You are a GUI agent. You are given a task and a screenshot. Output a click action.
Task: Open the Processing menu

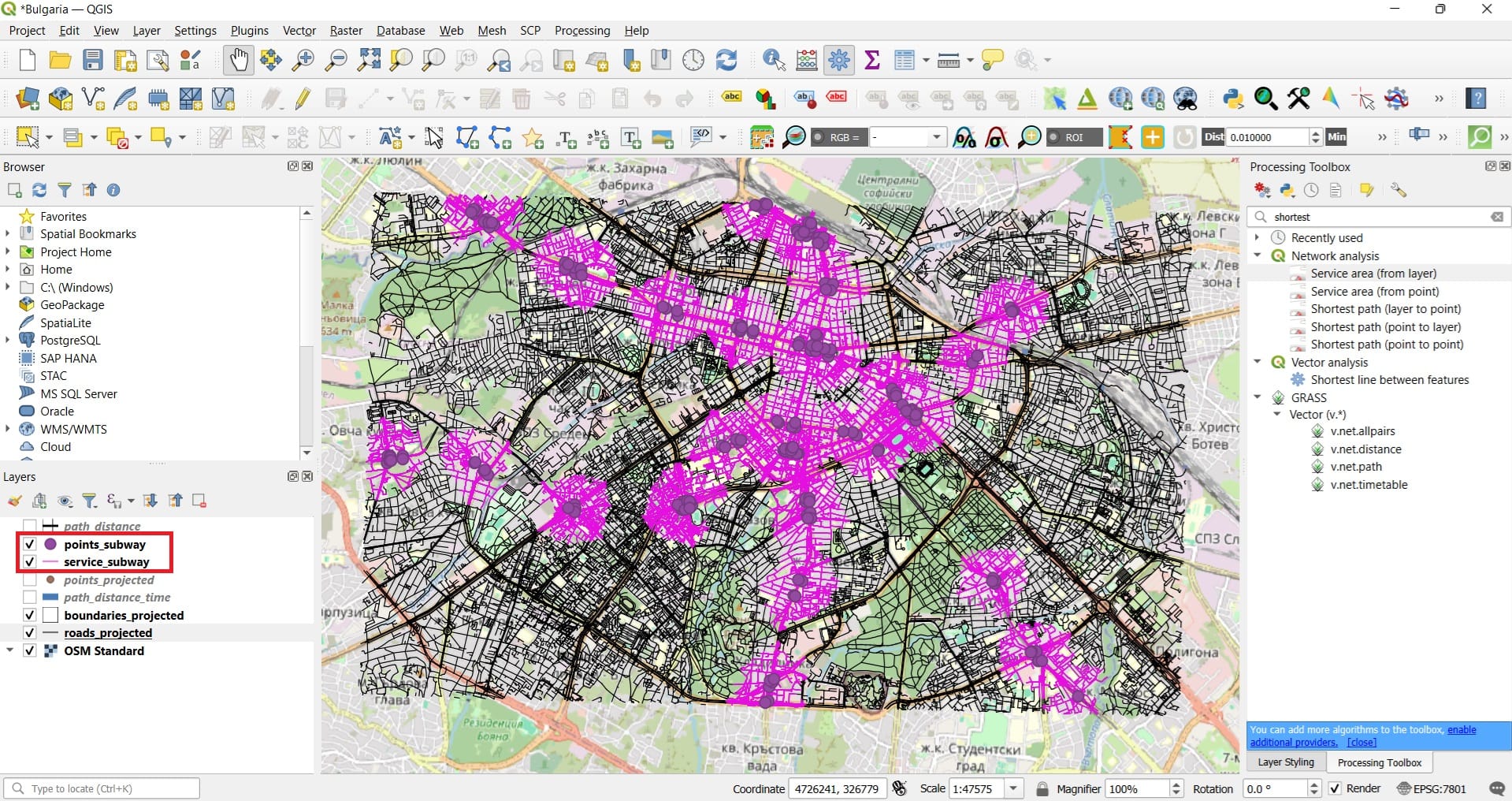point(582,31)
